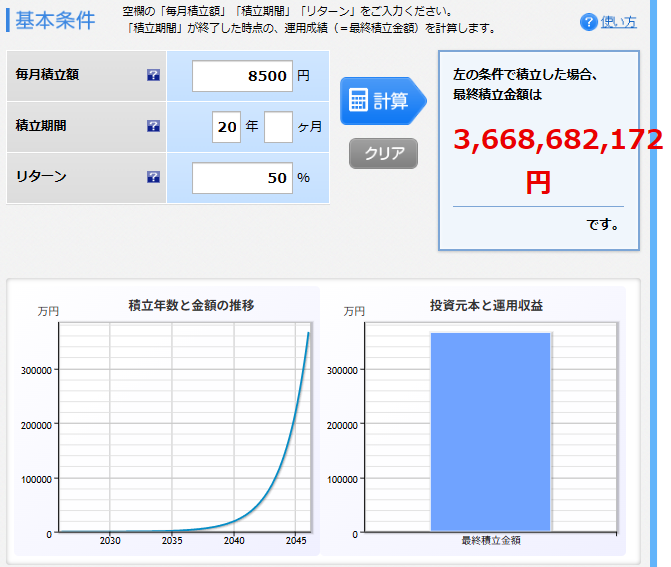Click the red final amount 3,668,682,172

tap(557, 140)
